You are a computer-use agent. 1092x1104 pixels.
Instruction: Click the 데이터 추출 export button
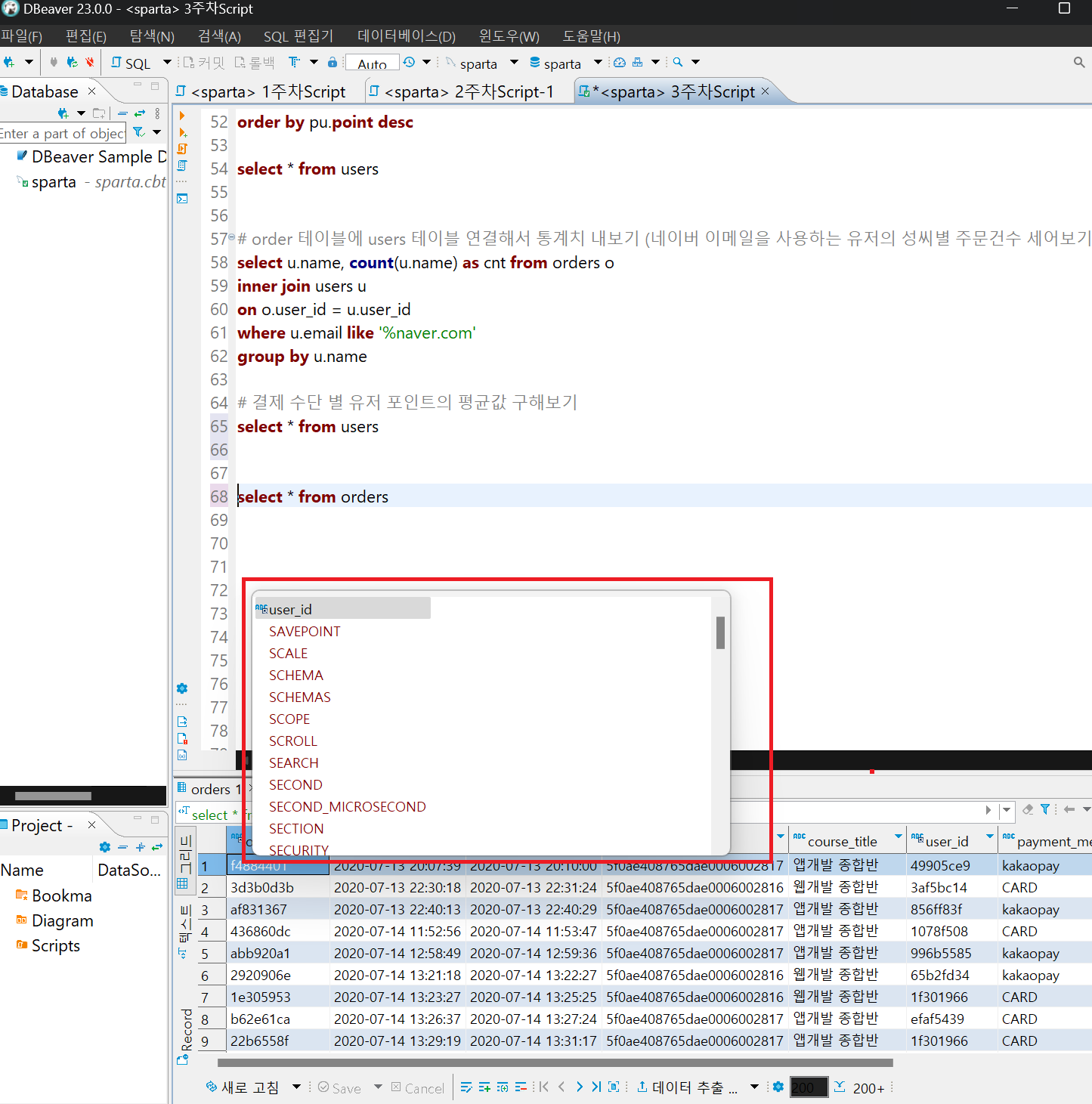coord(687,1087)
